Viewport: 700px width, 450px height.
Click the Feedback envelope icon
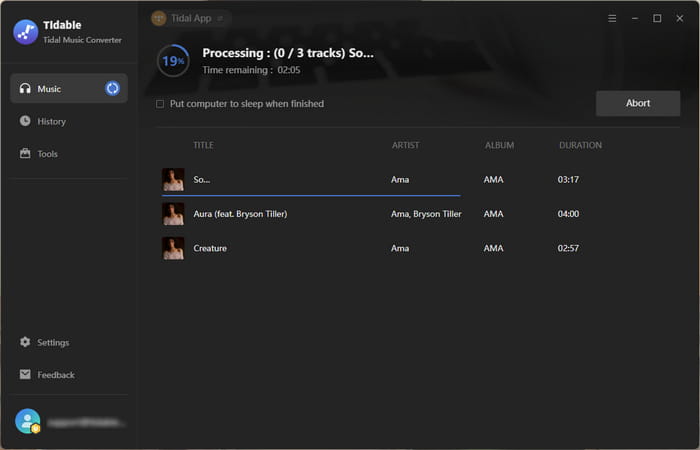point(25,374)
